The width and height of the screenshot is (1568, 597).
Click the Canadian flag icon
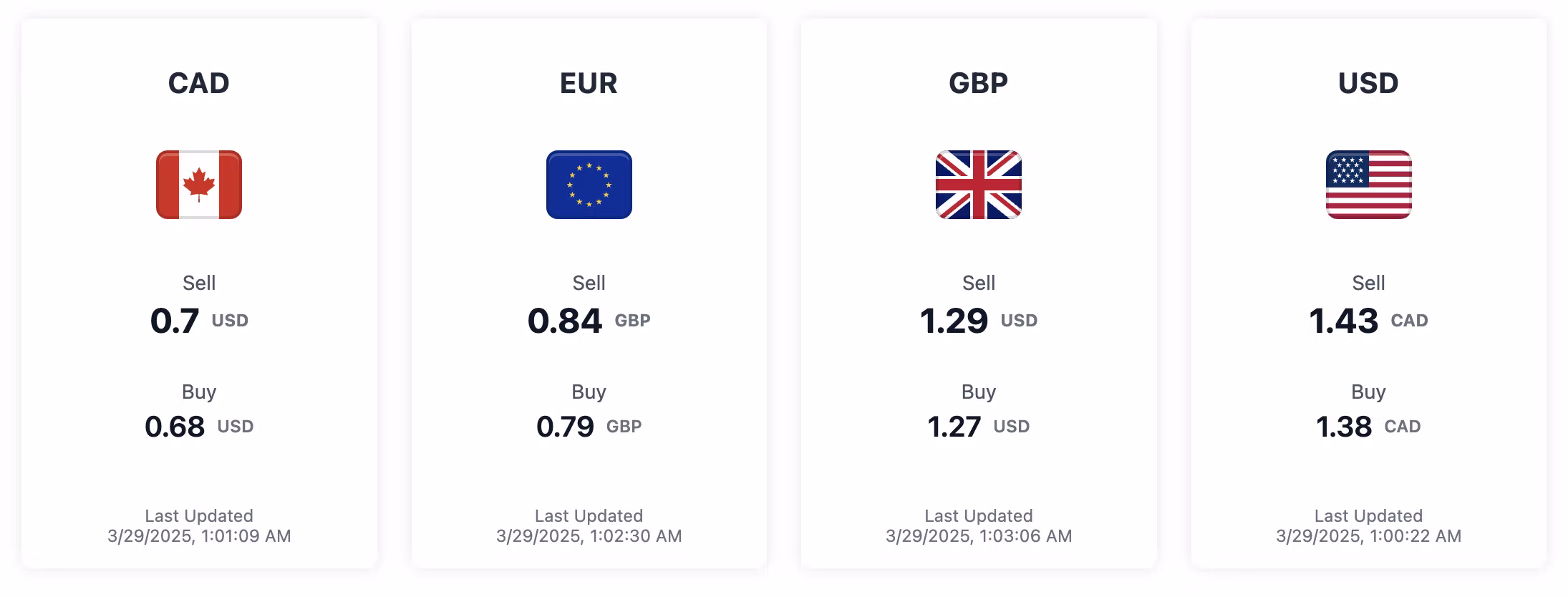[x=199, y=185]
